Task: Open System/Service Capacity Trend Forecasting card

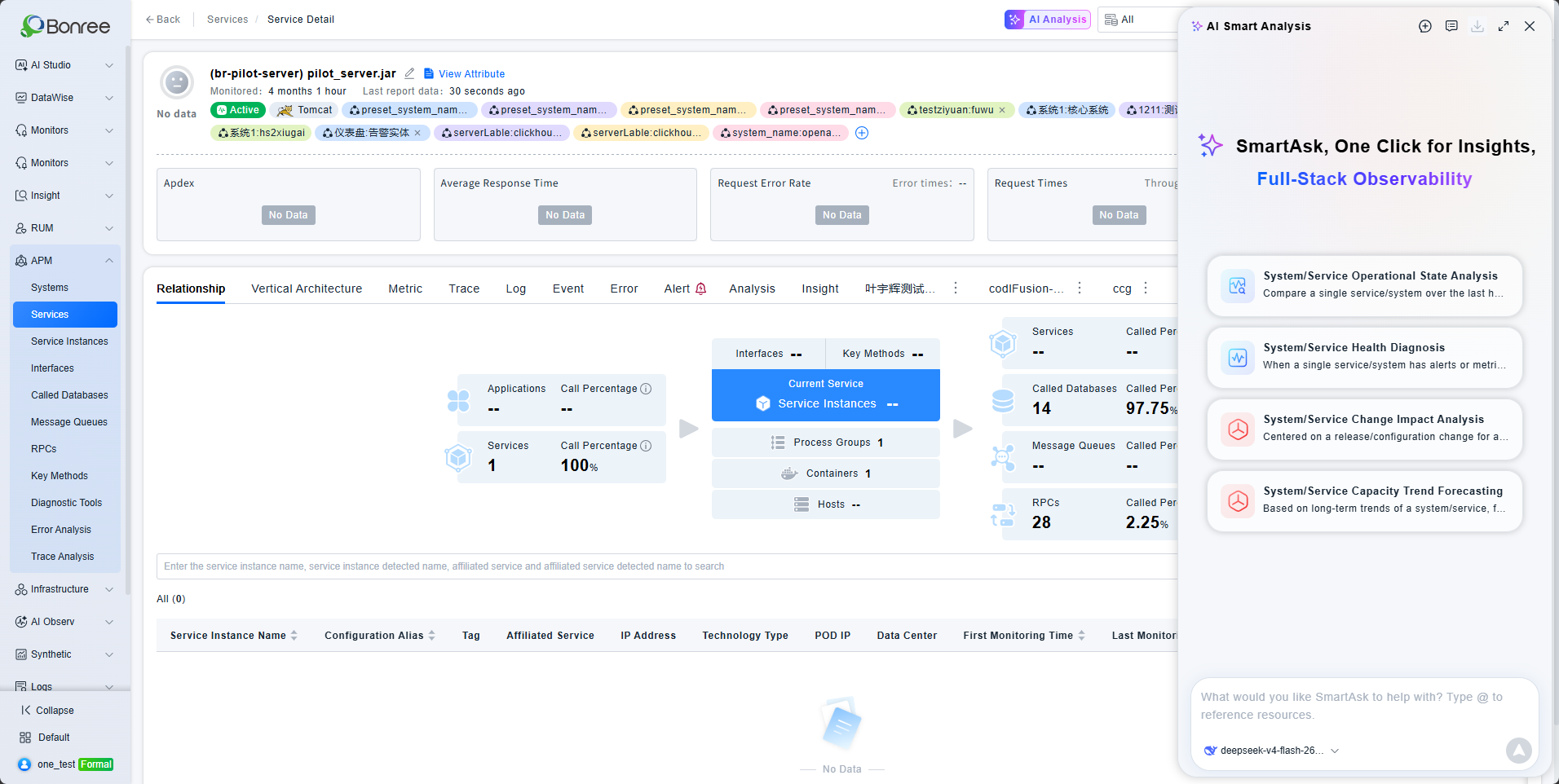Action: [1365, 501]
